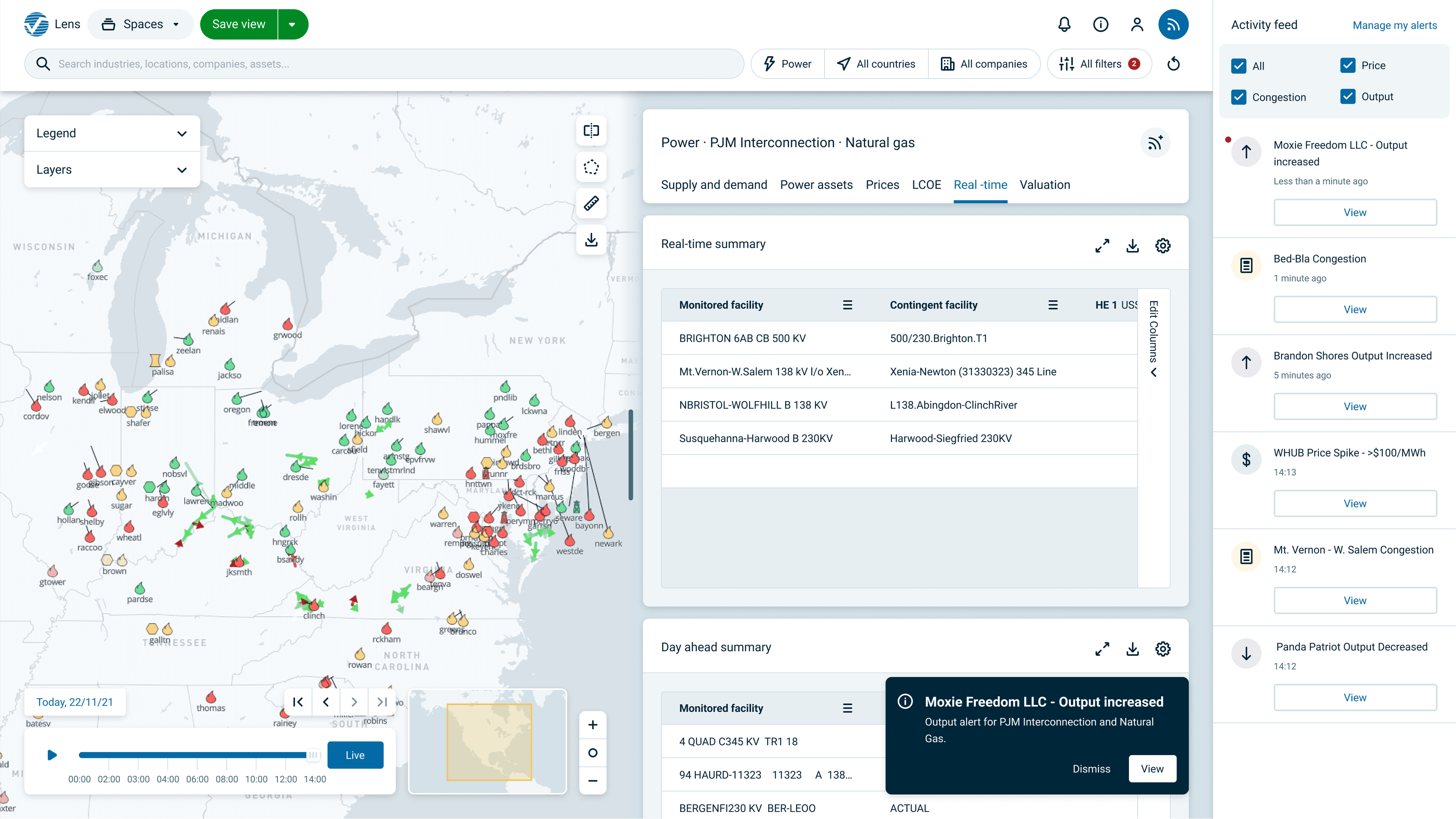Image resolution: width=1456 pixels, height=819 pixels.
Task: Open All filters panel
Action: [1099, 64]
